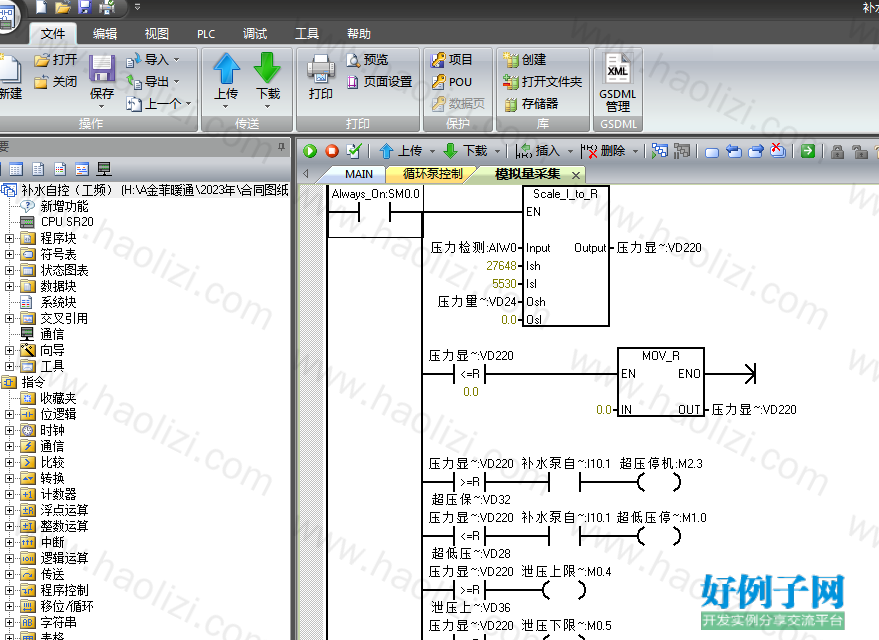Screen dimensions: 879x640
Task: Click quick access New document icon
Action: [x=41, y=7]
